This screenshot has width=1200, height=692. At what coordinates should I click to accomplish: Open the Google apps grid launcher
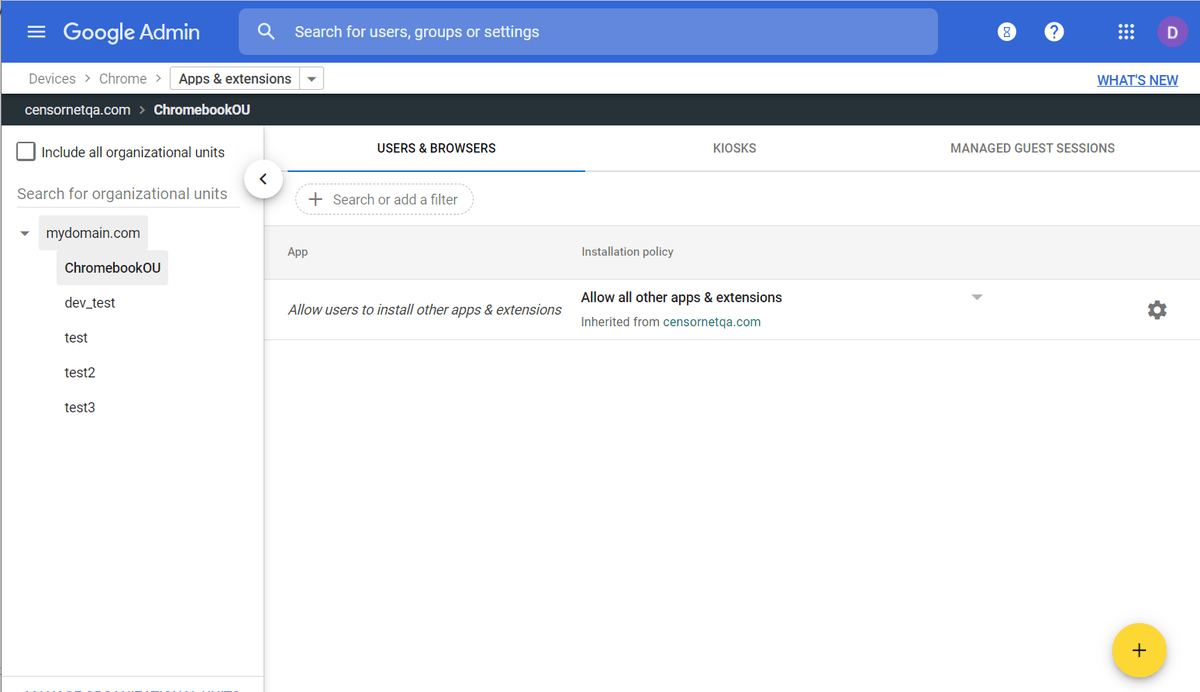(x=1126, y=31)
